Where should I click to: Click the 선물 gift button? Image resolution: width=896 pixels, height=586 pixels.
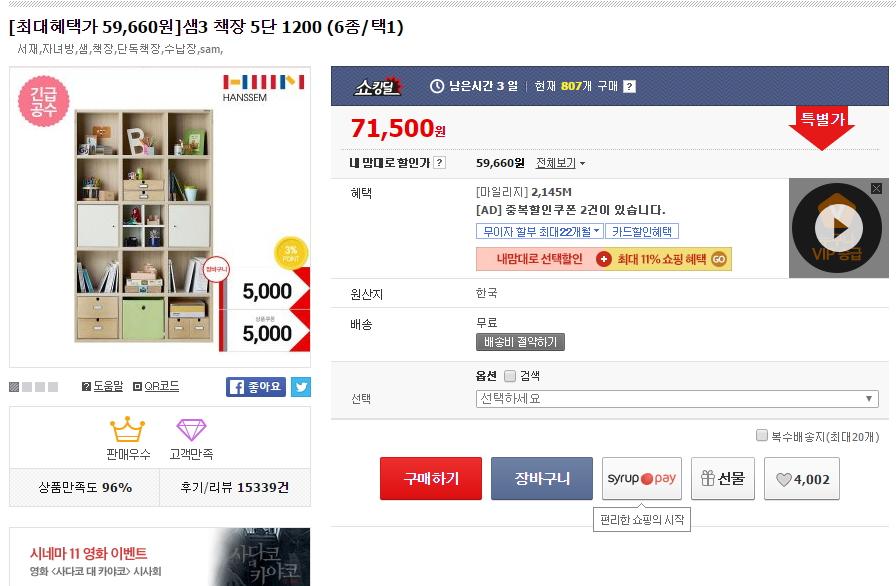723,479
